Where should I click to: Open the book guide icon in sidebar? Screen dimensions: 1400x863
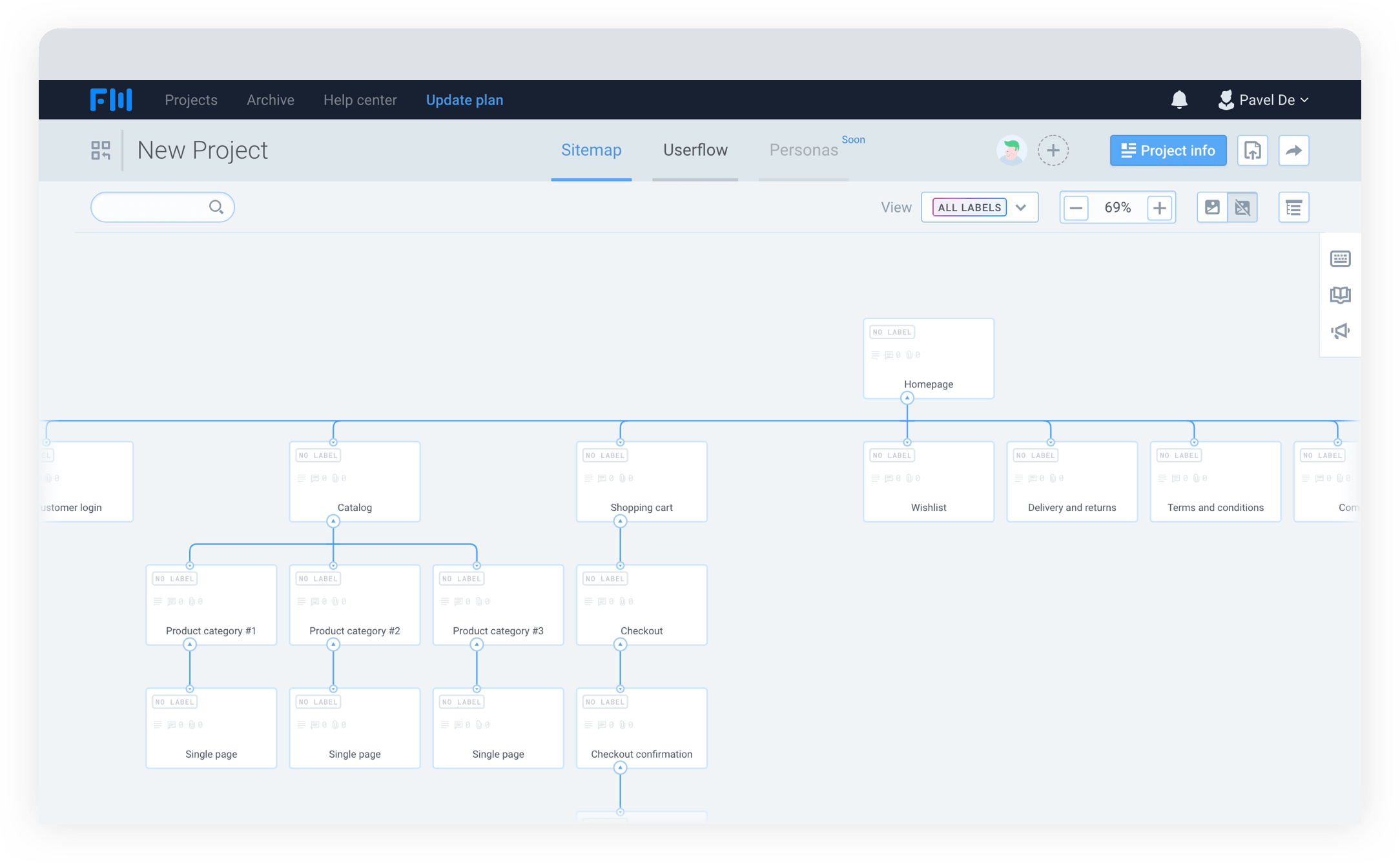[1340, 295]
